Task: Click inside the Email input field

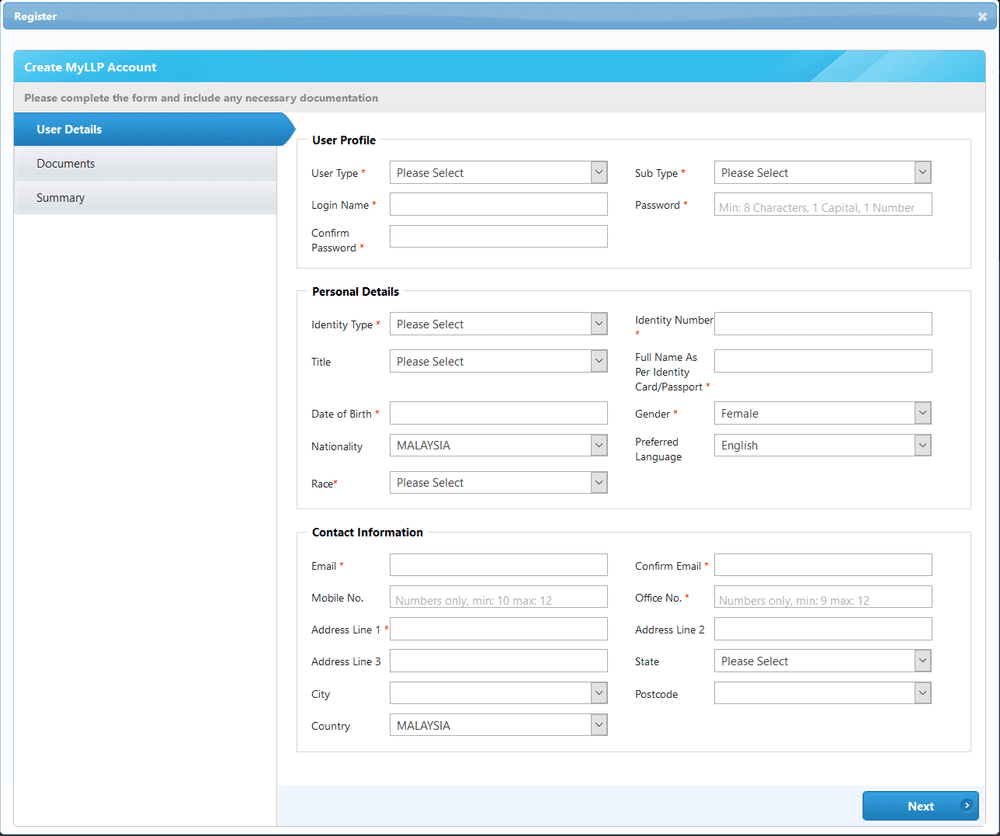Action: click(498, 564)
